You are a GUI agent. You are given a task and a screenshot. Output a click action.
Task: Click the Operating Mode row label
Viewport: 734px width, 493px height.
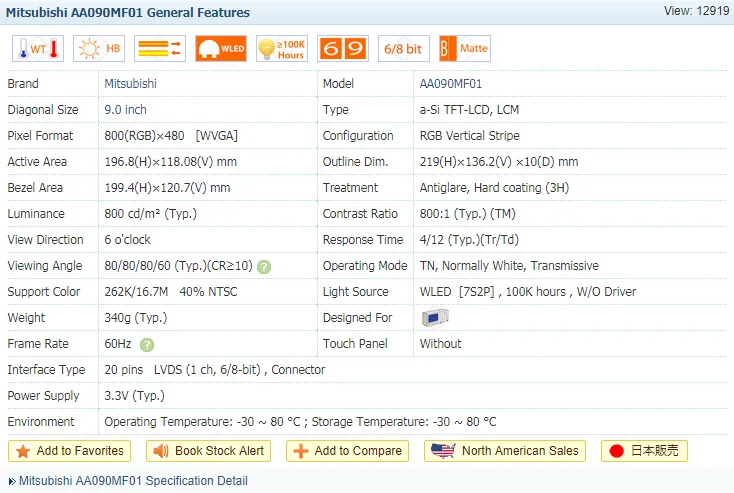(x=365, y=266)
